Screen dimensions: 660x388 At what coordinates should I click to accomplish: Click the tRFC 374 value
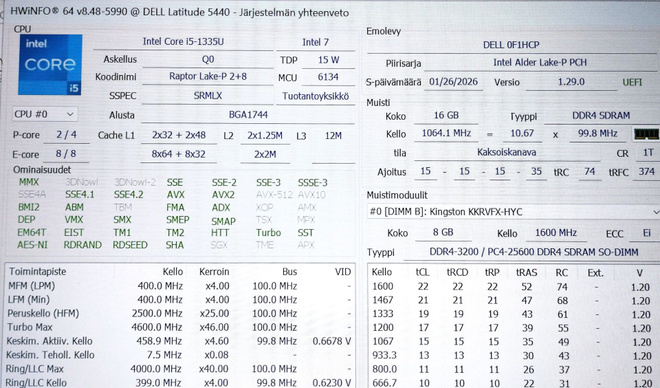pyautogui.click(x=646, y=172)
